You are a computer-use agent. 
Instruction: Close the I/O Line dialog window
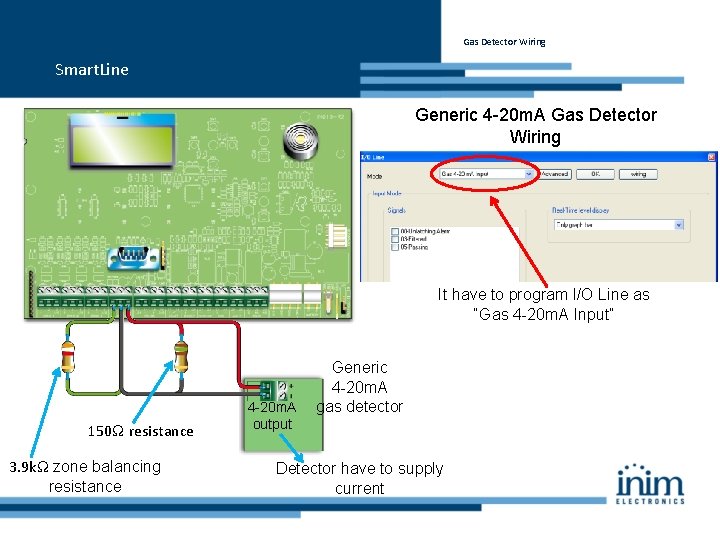point(711,157)
